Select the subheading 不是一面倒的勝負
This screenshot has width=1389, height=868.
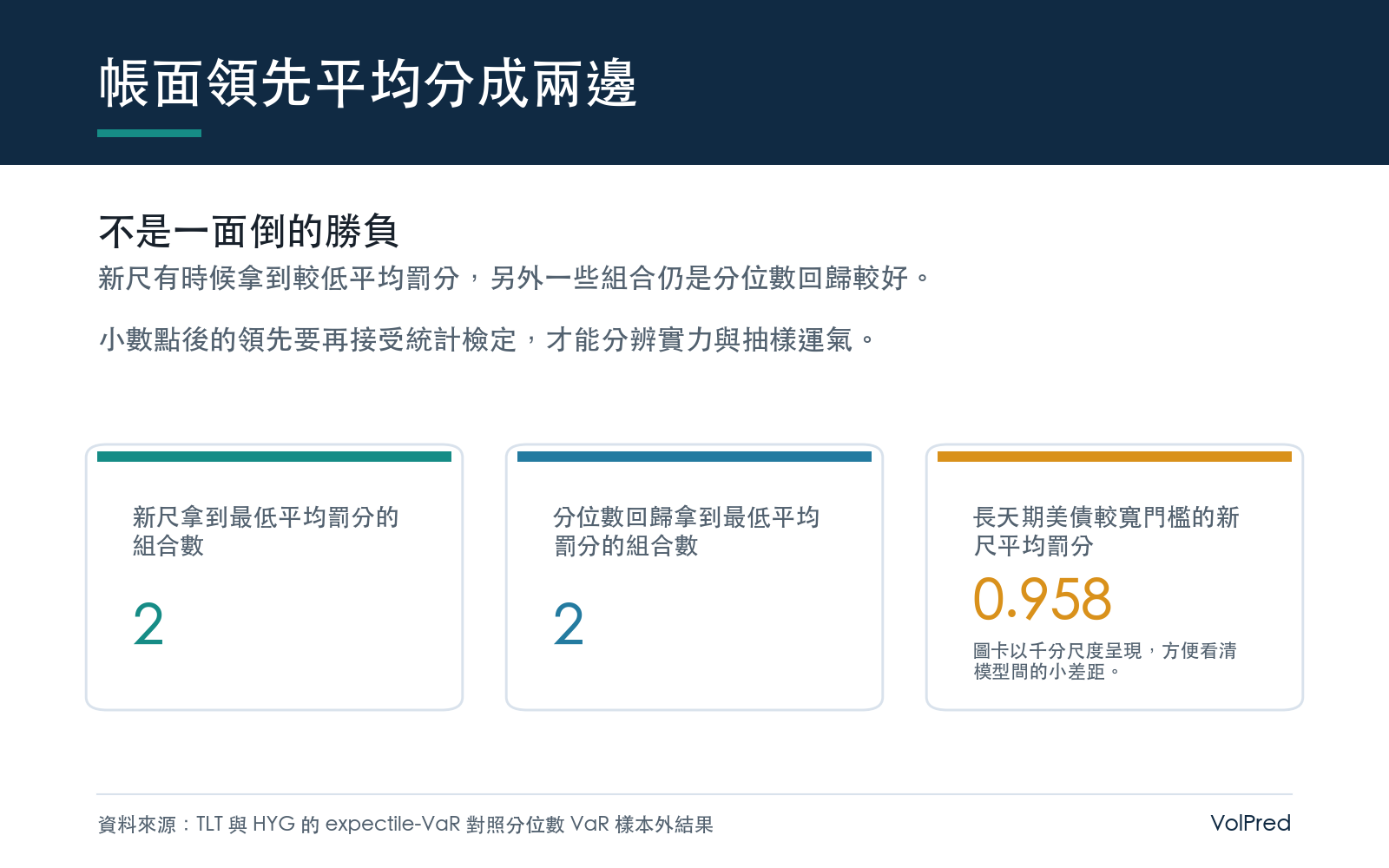coord(248,232)
